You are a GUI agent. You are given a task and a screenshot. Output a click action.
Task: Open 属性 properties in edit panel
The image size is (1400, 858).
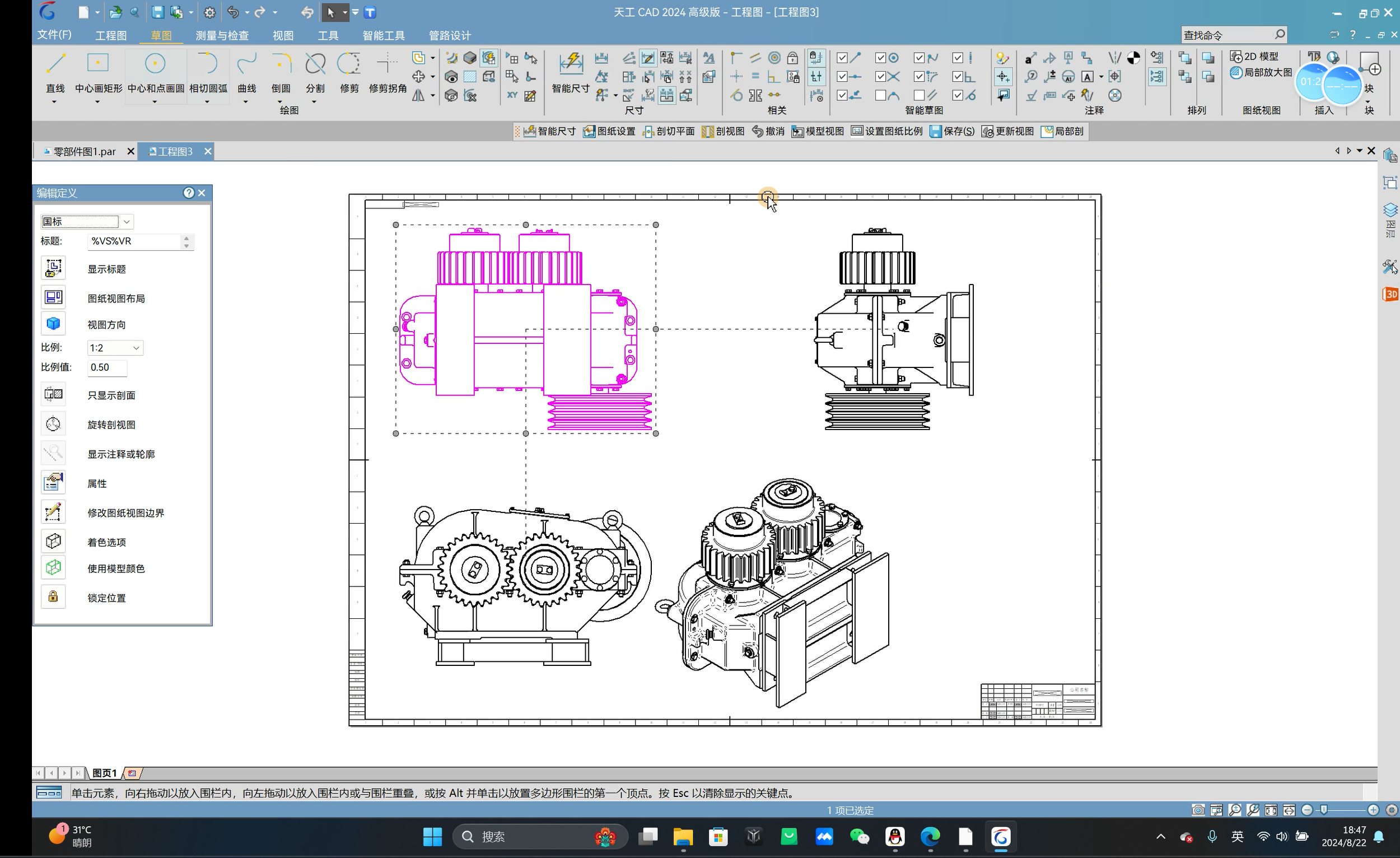pyautogui.click(x=53, y=482)
